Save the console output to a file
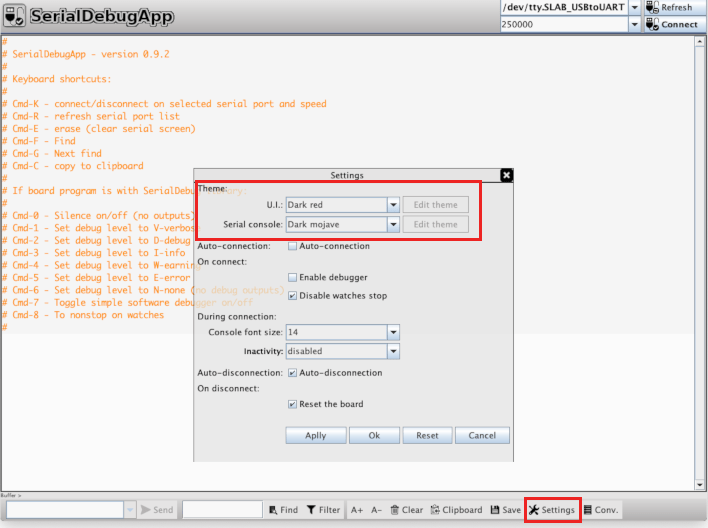 click(506, 510)
